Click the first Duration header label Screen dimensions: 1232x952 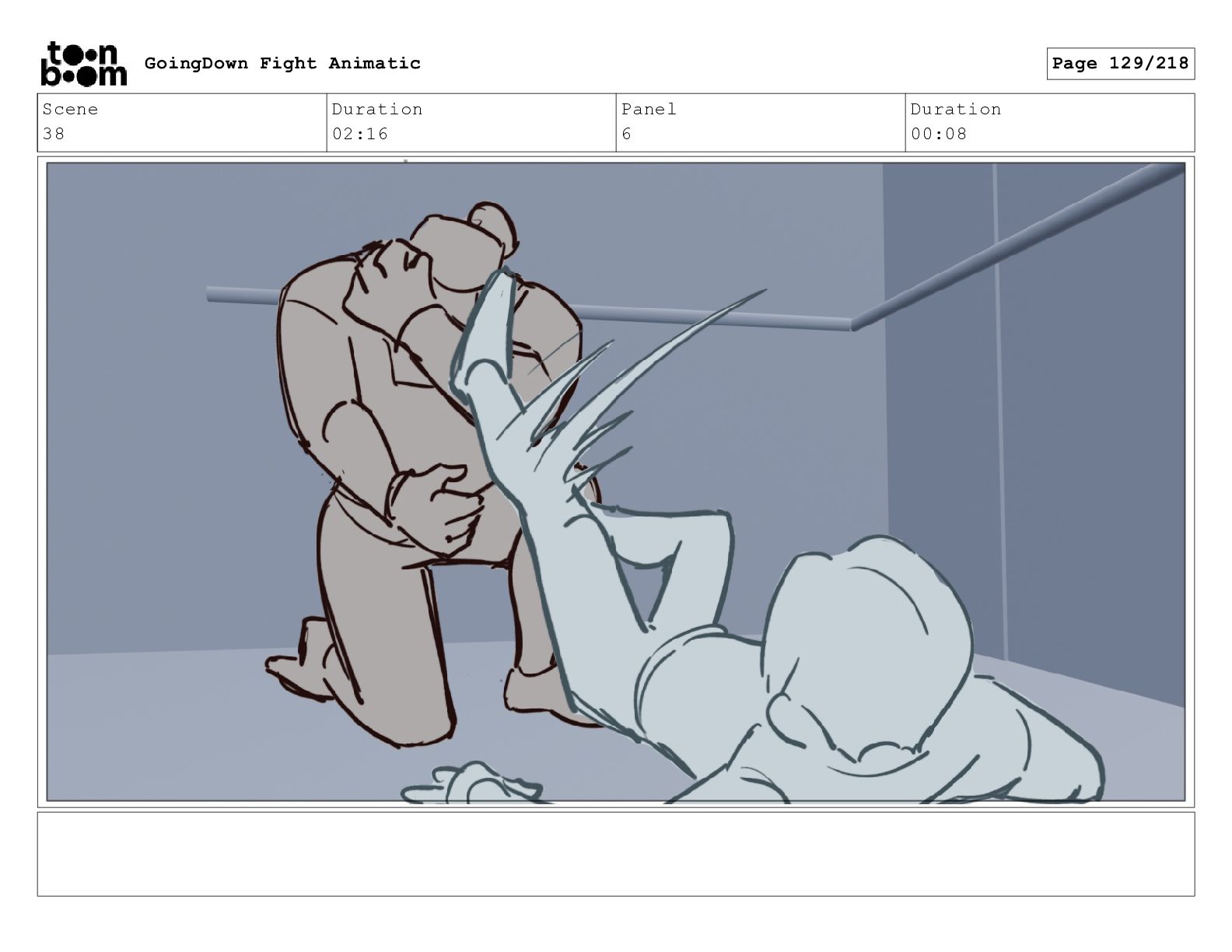(x=377, y=109)
